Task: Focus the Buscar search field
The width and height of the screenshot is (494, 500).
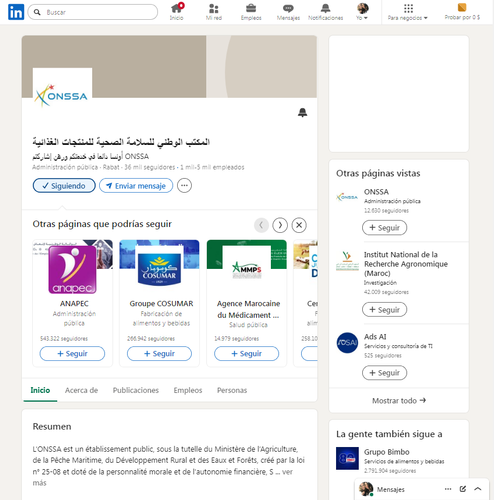Action: point(93,12)
